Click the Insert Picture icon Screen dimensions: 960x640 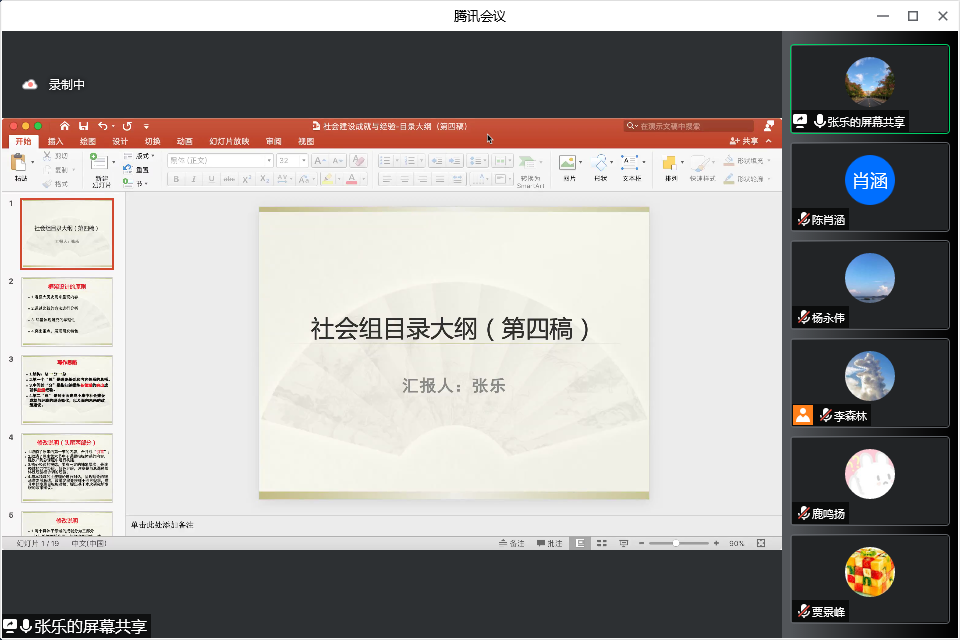coord(568,163)
